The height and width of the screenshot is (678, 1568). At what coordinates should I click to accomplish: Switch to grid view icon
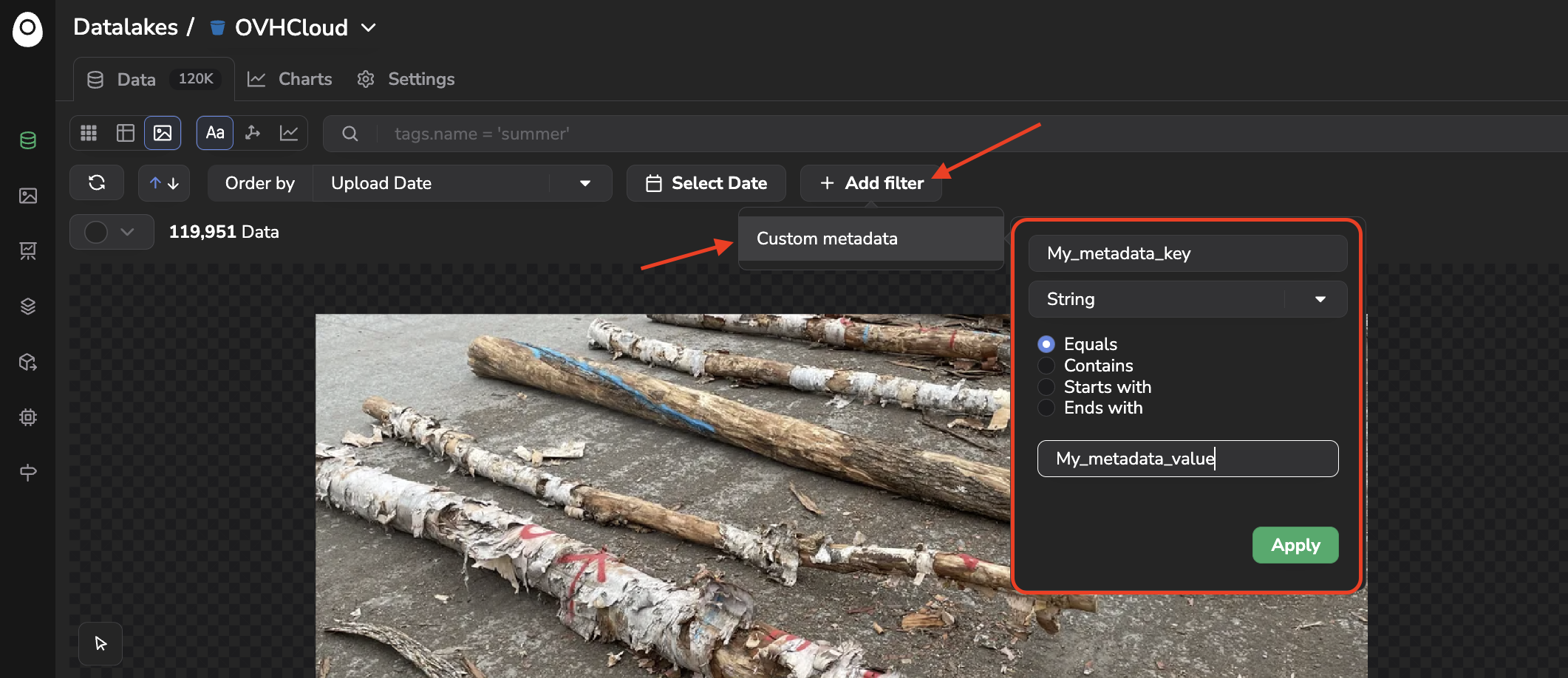(89, 133)
